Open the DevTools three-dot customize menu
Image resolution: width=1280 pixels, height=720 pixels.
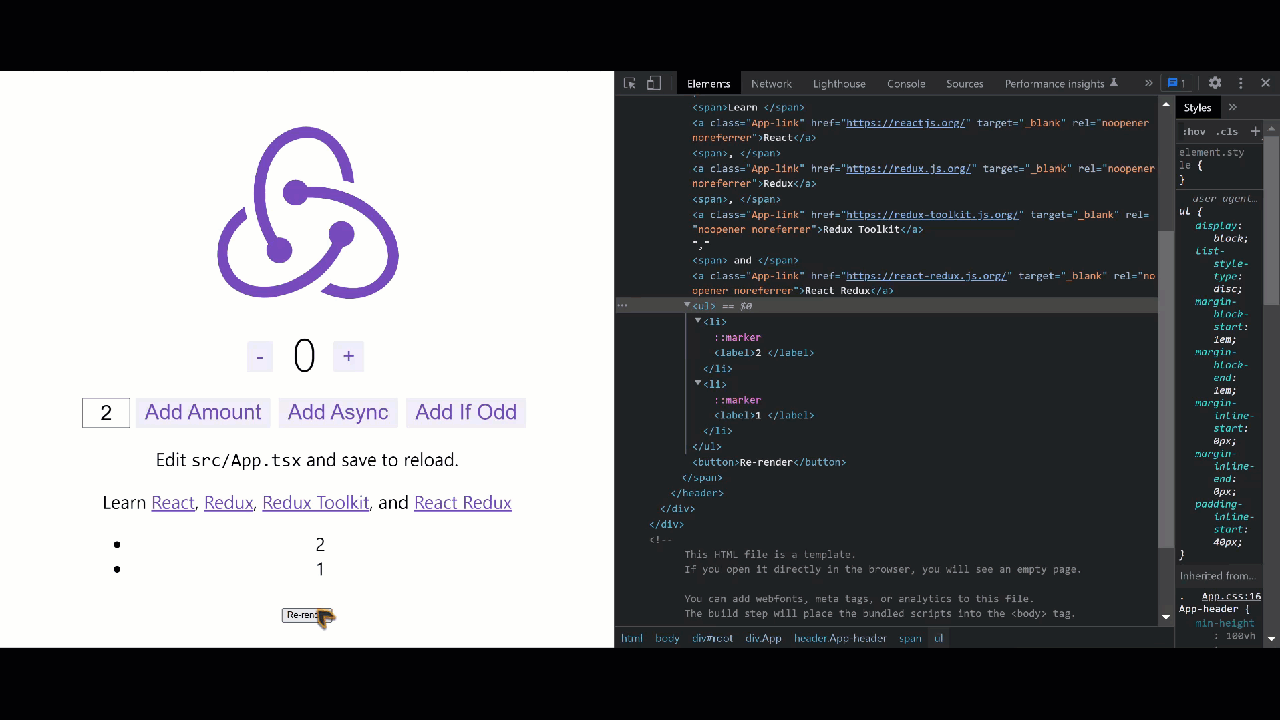pos(1240,83)
